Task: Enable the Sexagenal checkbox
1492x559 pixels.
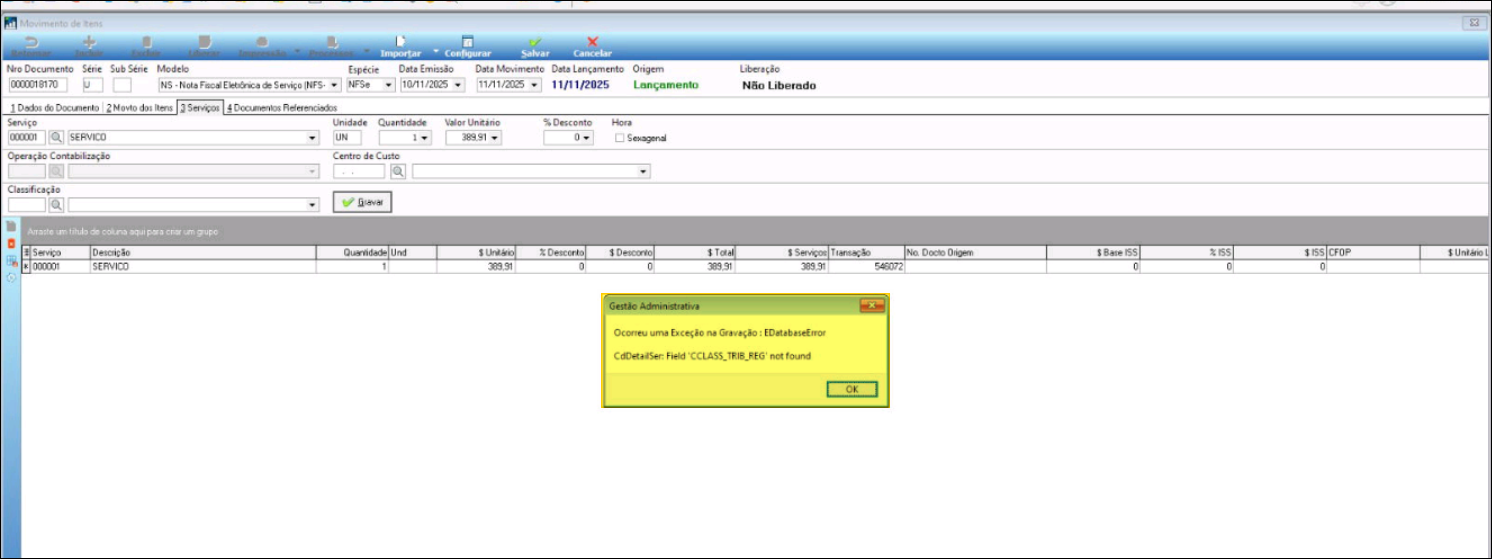Action: [620, 138]
